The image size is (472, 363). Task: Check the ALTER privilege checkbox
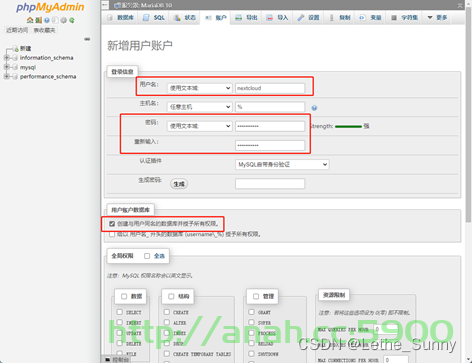coord(167,322)
